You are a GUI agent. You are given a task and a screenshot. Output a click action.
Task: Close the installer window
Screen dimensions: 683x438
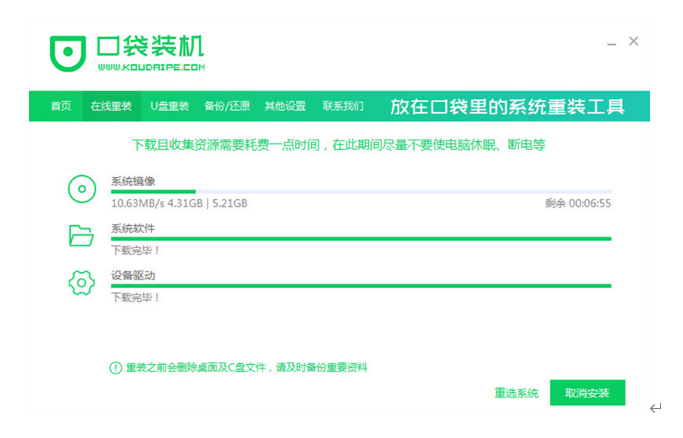coord(634,42)
